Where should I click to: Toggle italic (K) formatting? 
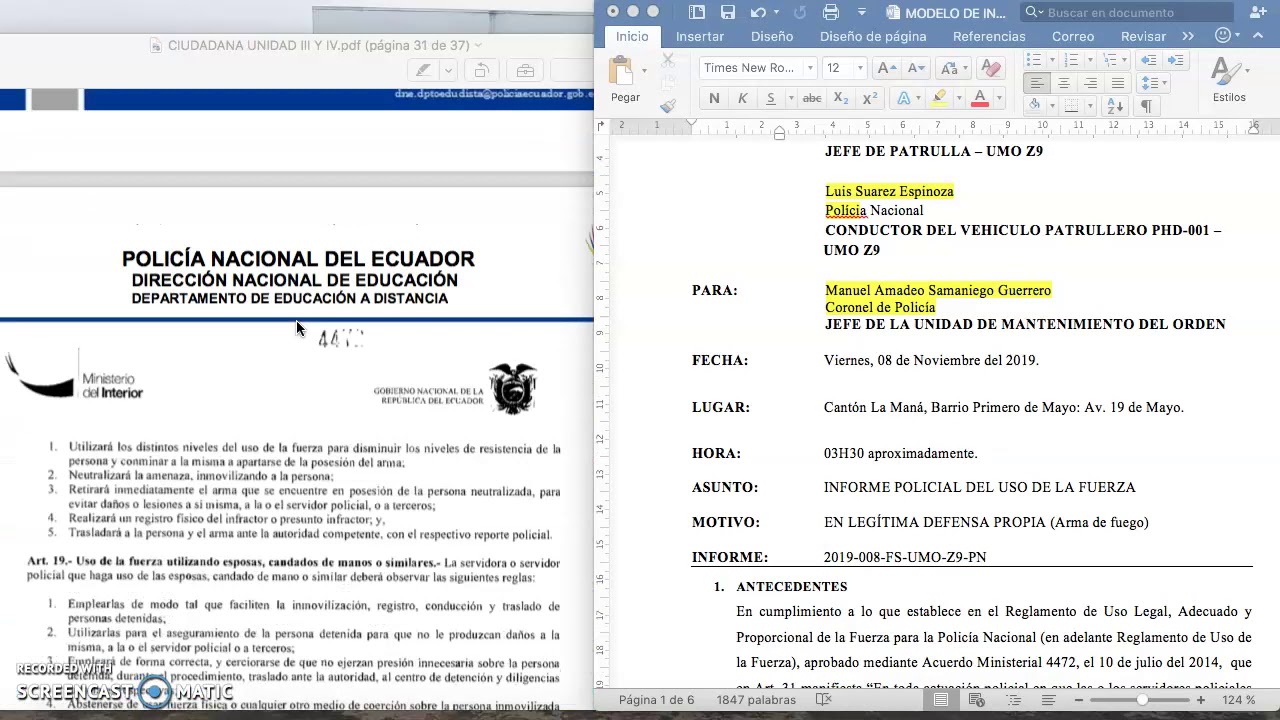(x=742, y=98)
